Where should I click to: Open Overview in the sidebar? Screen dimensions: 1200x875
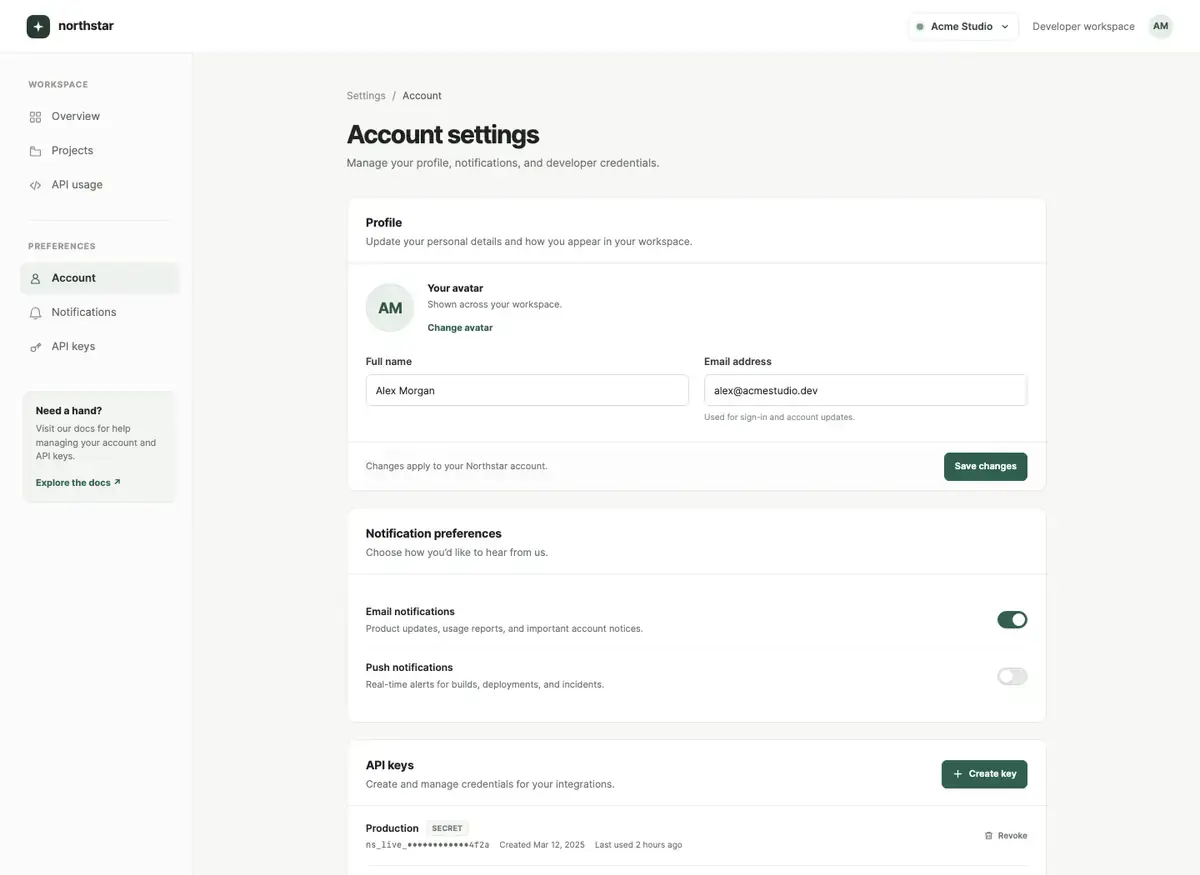pos(99,117)
